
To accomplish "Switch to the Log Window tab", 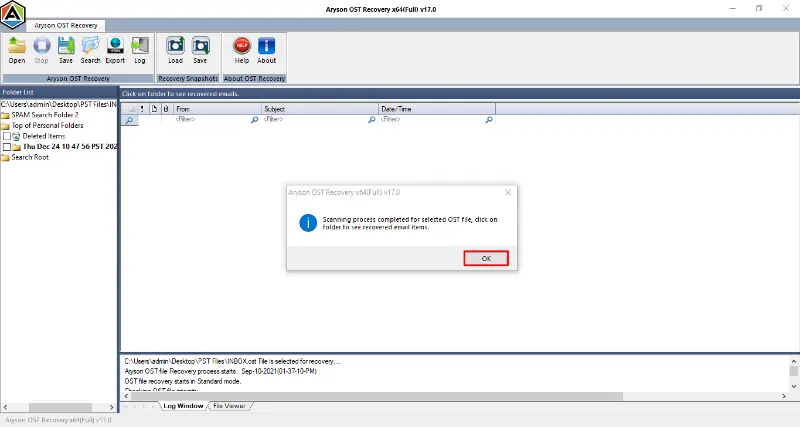I will pyautogui.click(x=183, y=406).
